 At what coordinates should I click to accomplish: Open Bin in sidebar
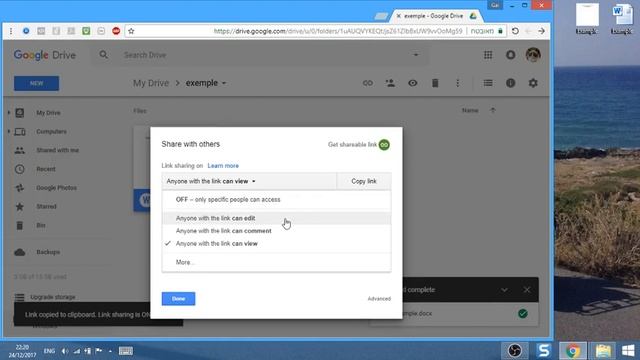click(41, 225)
